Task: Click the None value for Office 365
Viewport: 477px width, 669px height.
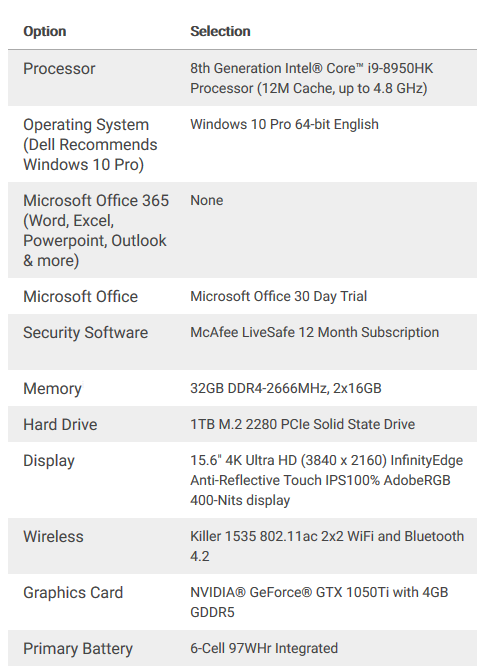Action: (x=207, y=200)
